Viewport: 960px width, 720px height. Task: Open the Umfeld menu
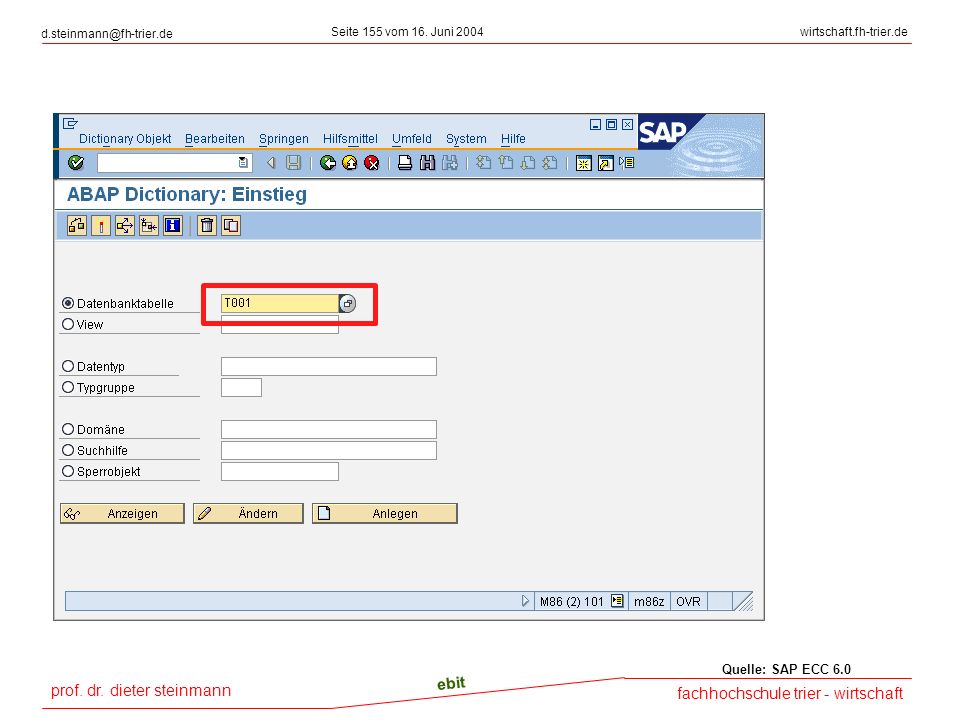coord(412,139)
